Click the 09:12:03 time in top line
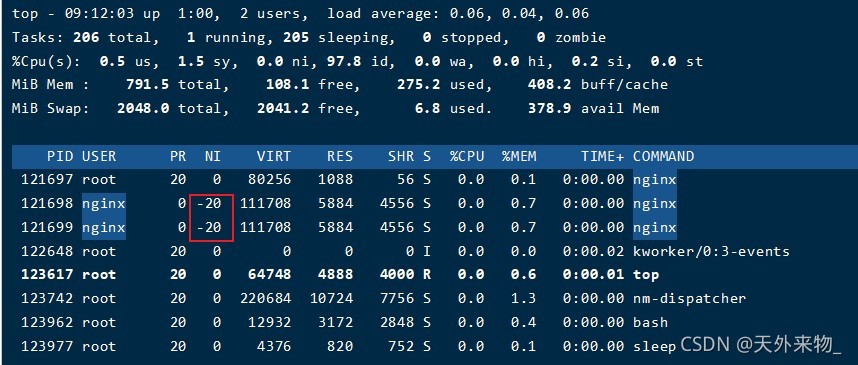 tap(100, 14)
